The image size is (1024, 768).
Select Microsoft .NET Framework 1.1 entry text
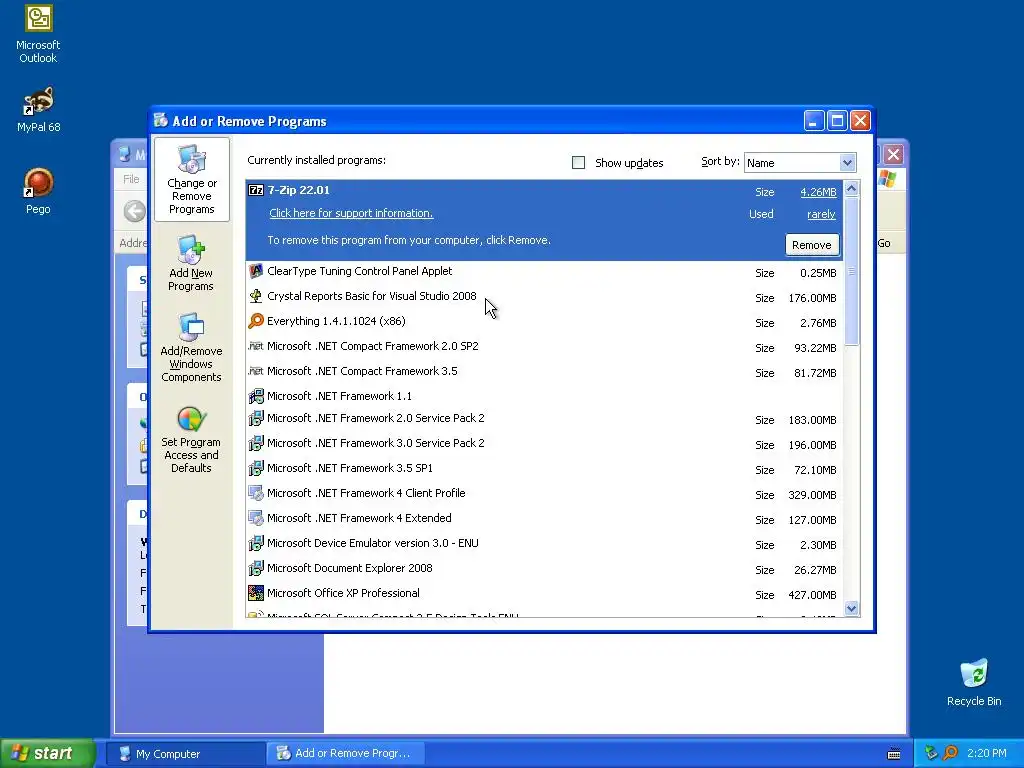point(339,396)
